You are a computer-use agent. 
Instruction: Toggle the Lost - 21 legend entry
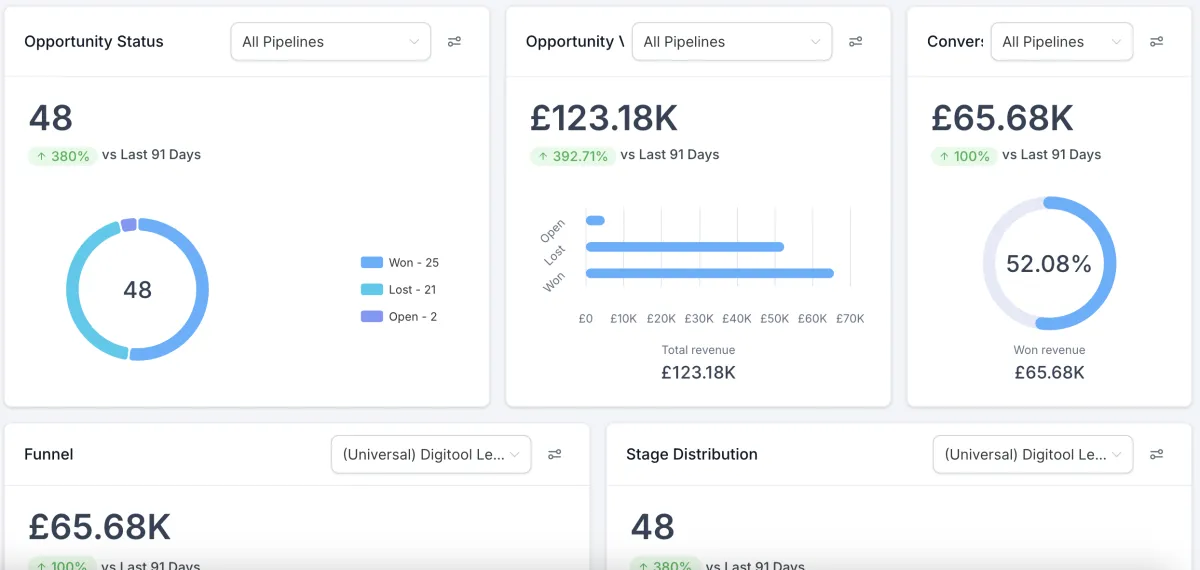pos(400,290)
